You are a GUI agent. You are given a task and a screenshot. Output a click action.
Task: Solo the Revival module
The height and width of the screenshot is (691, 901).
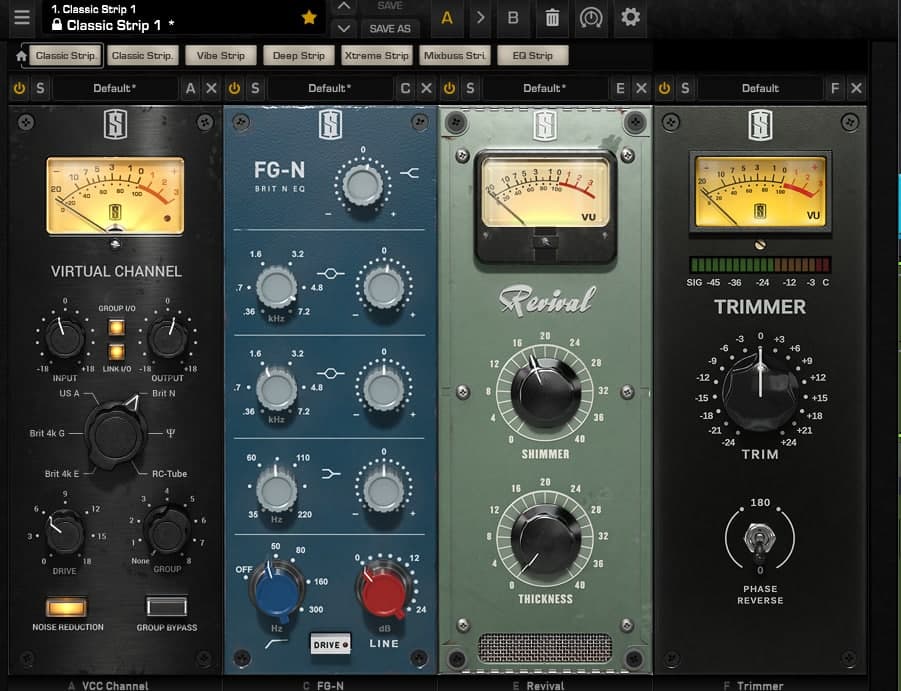coord(470,88)
